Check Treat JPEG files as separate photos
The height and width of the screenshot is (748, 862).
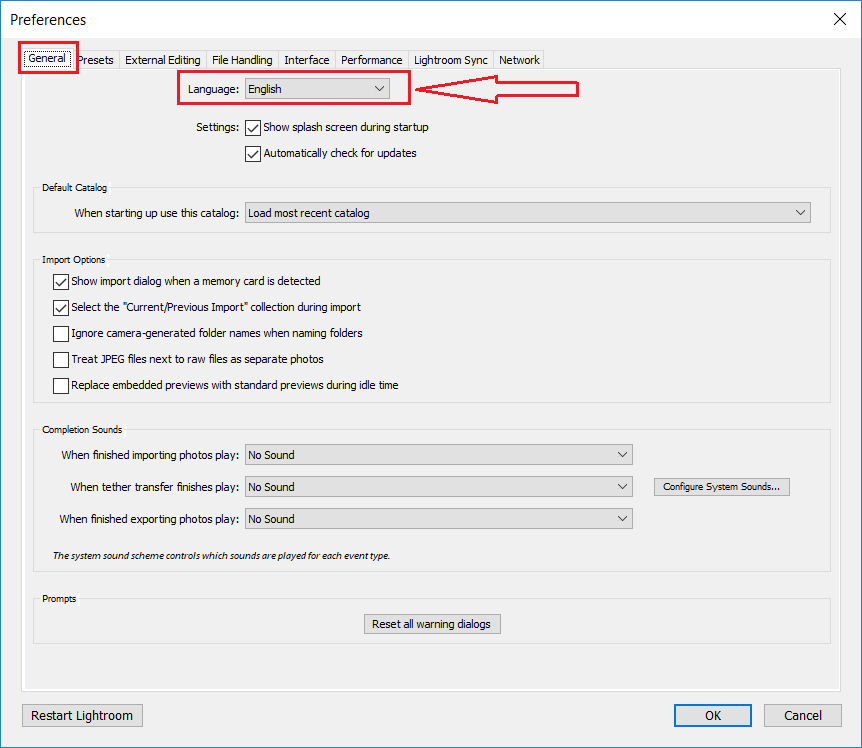(61, 359)
